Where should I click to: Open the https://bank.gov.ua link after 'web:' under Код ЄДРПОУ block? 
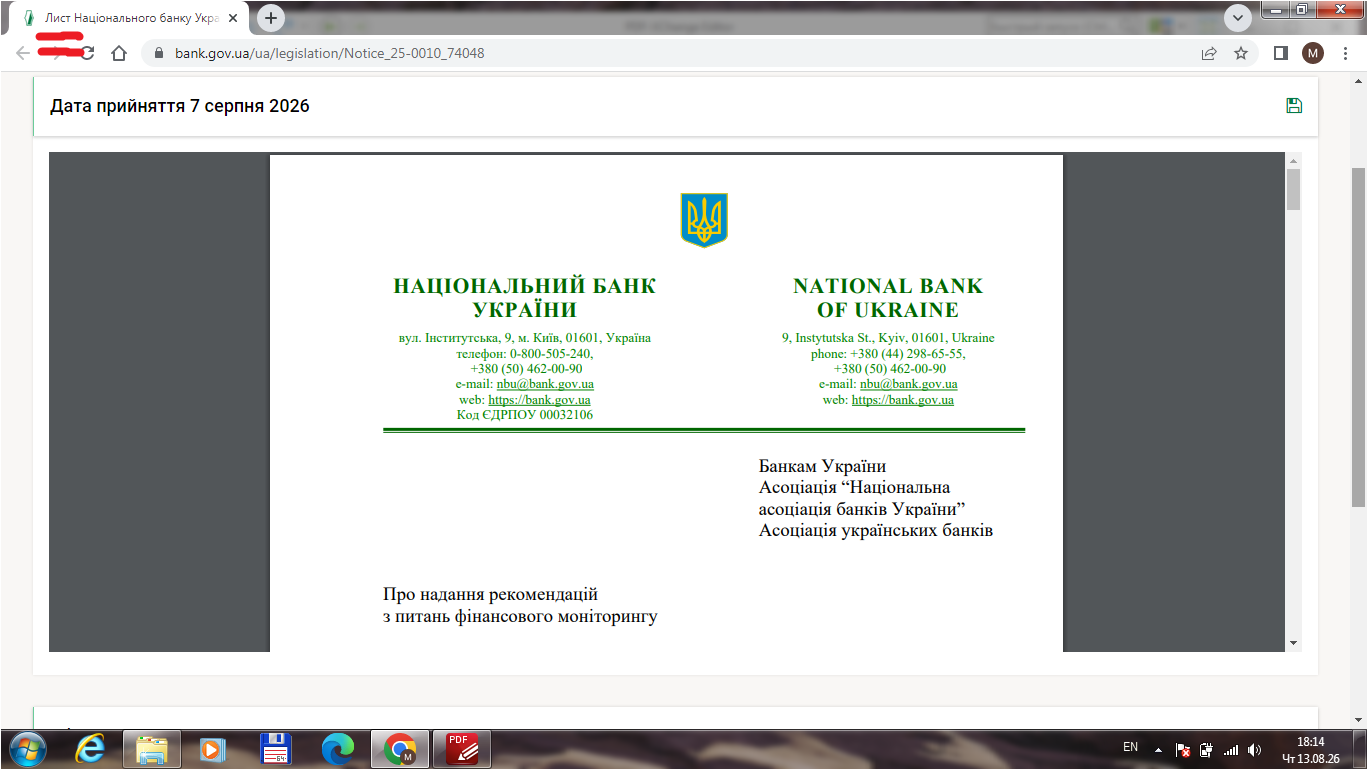(539, 400)
